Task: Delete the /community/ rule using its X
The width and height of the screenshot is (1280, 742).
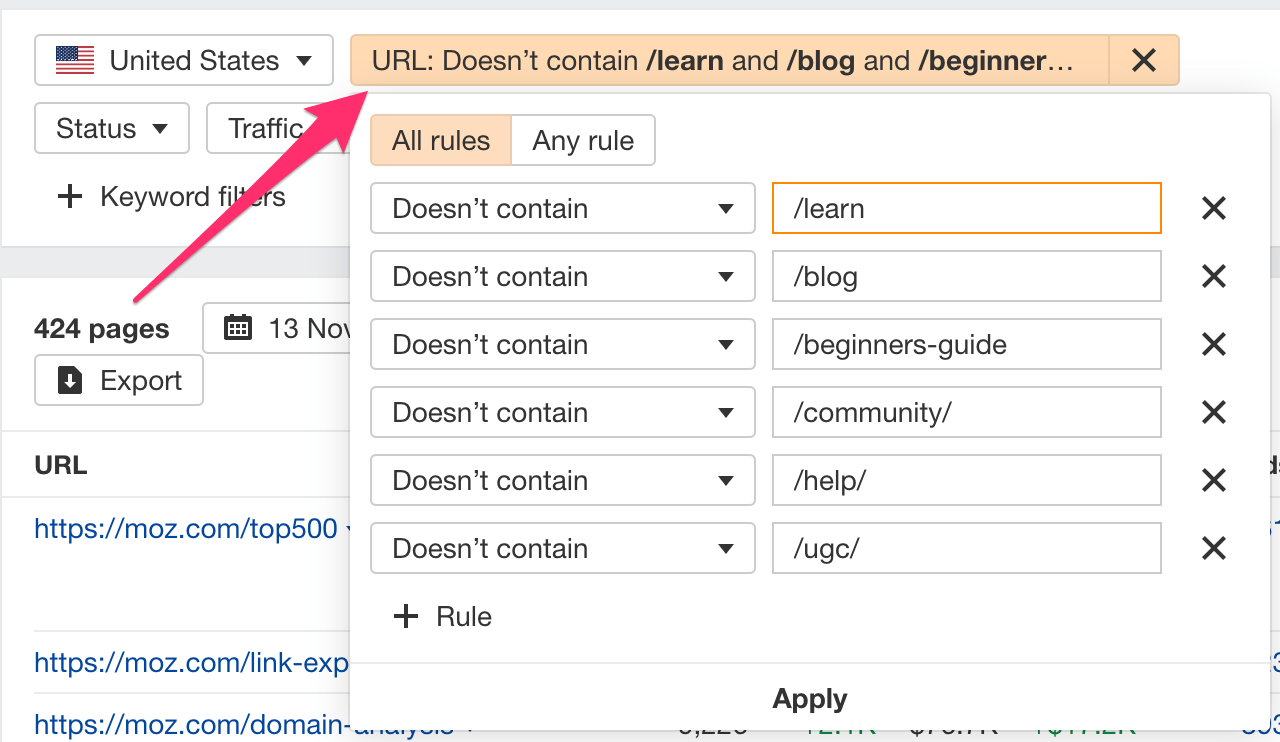Action: click(x=1213, y=412)
